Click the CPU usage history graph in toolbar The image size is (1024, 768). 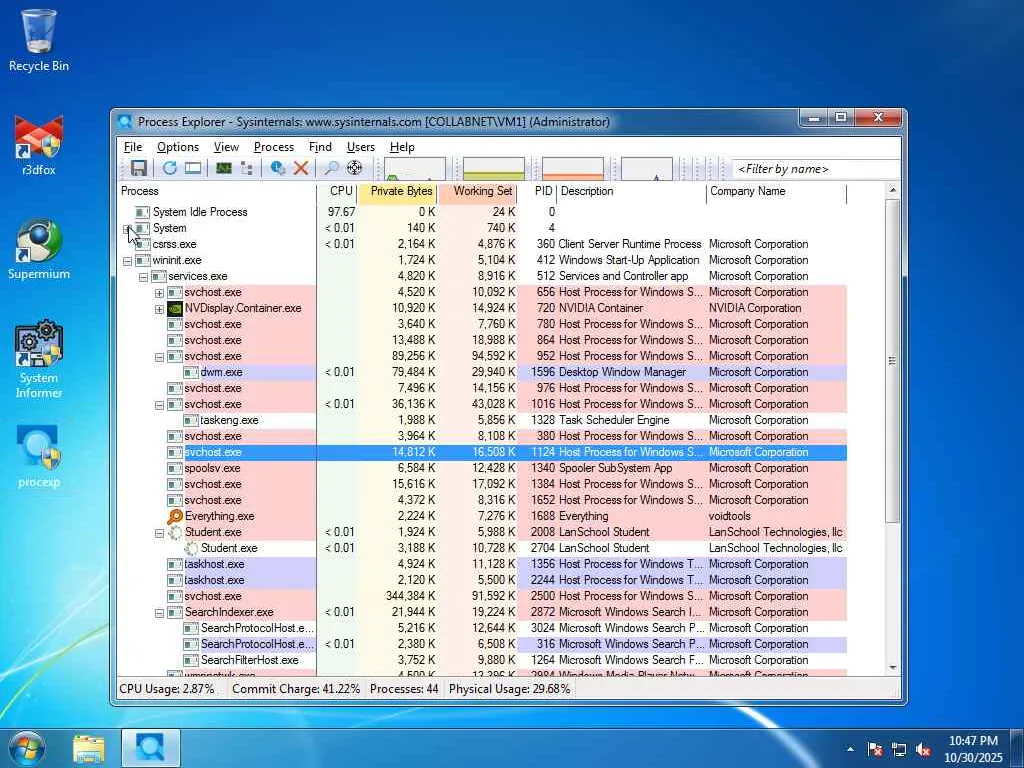[x=415, y=168]
